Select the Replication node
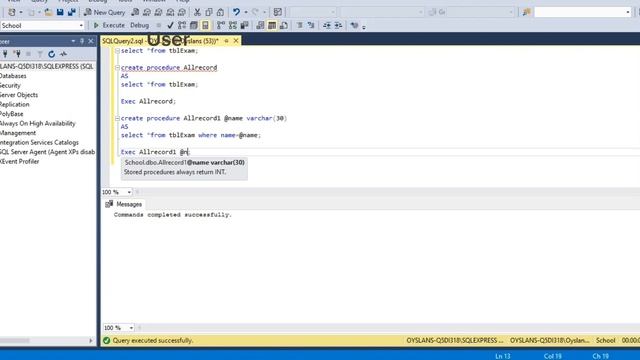Image resolution: width=640 pixels, height=360 pixels. (x=15, y=104)
